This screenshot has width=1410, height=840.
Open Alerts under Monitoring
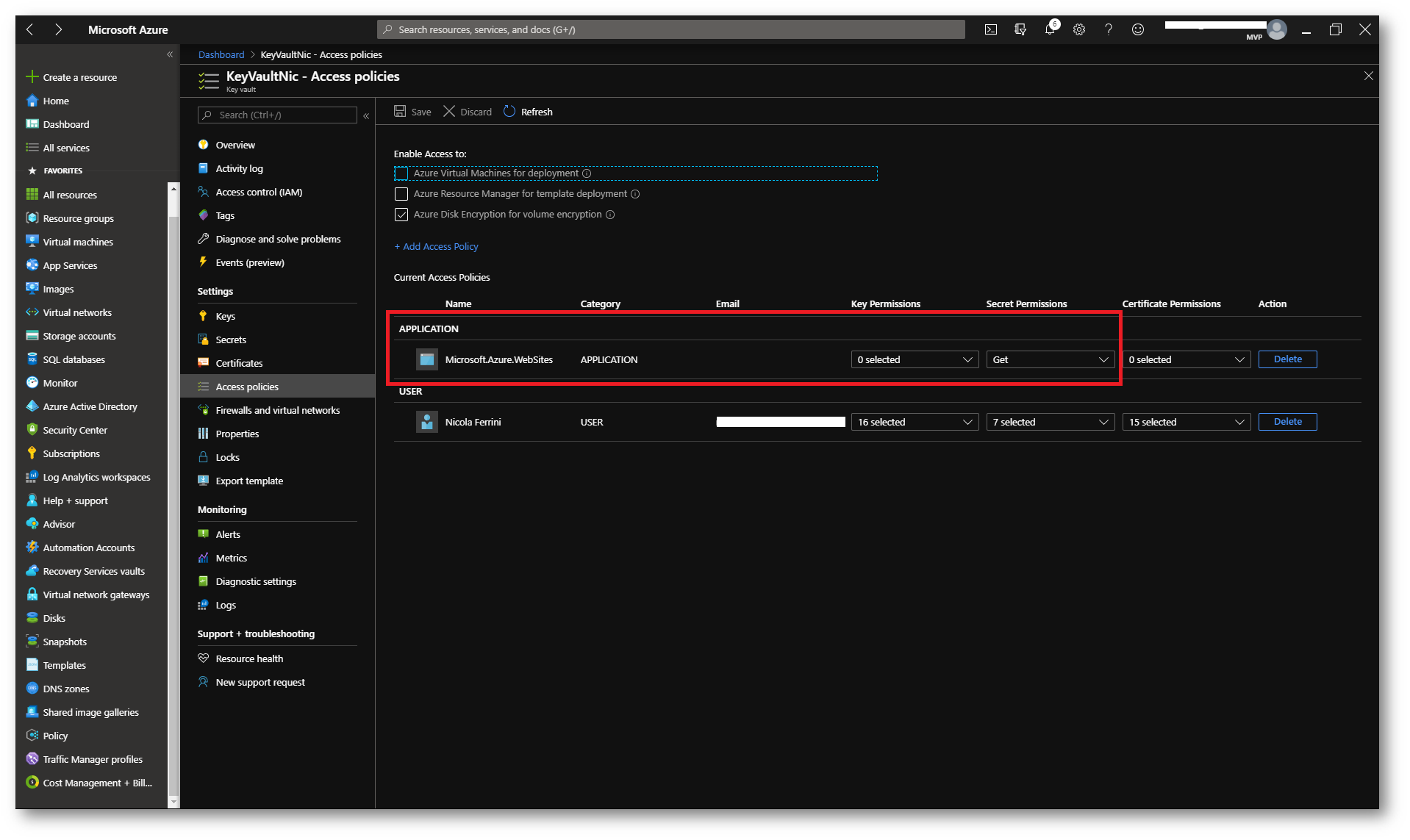point(228,534)
